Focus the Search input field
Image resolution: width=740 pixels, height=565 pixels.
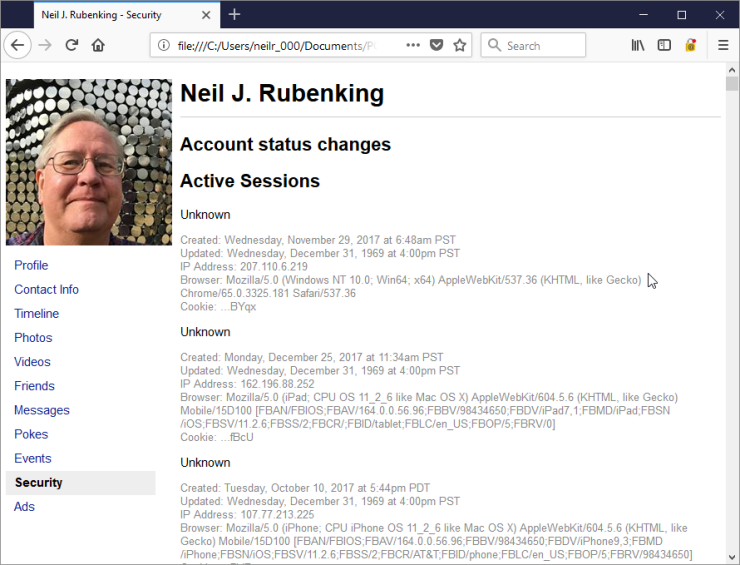click(x=533, y=45)
